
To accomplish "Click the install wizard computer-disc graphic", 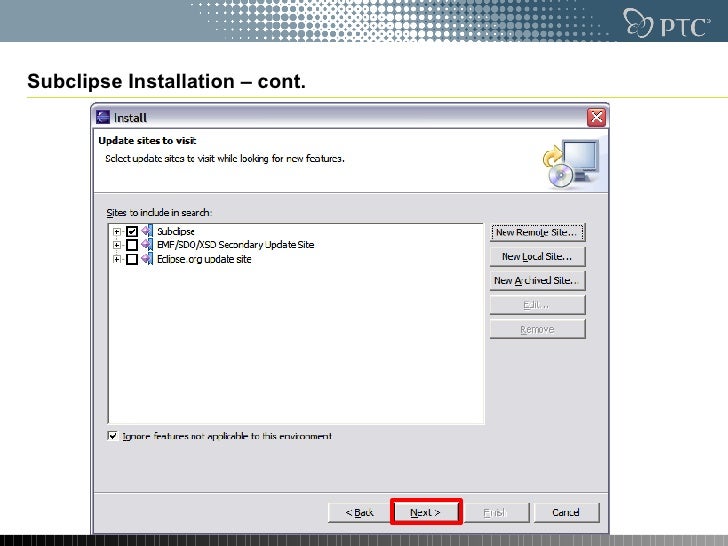I will 571,164.
